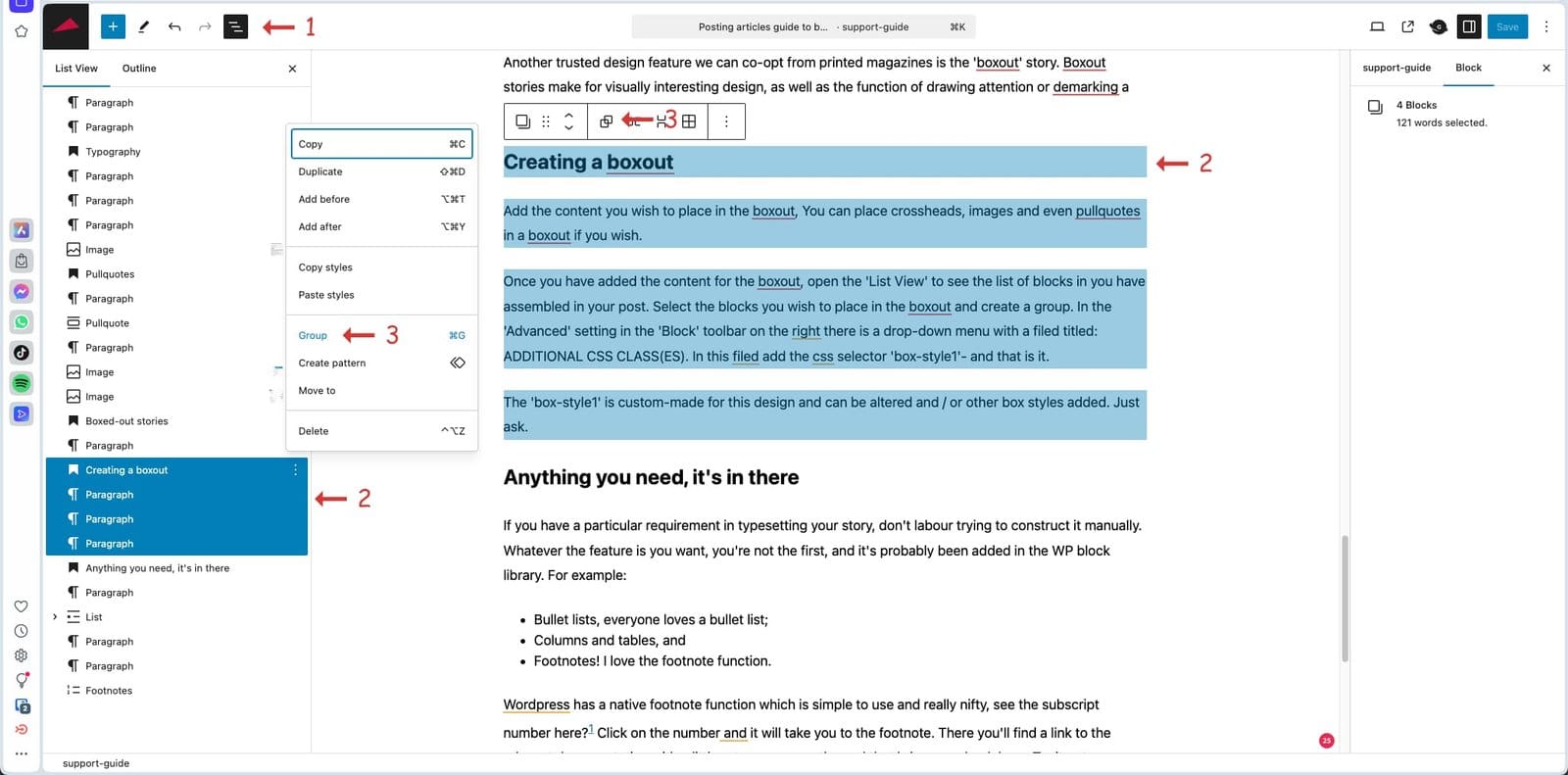The image size is (1568, 775).
Task: Click the grid layout icon in block toolbar
Action: pos(689,121)
